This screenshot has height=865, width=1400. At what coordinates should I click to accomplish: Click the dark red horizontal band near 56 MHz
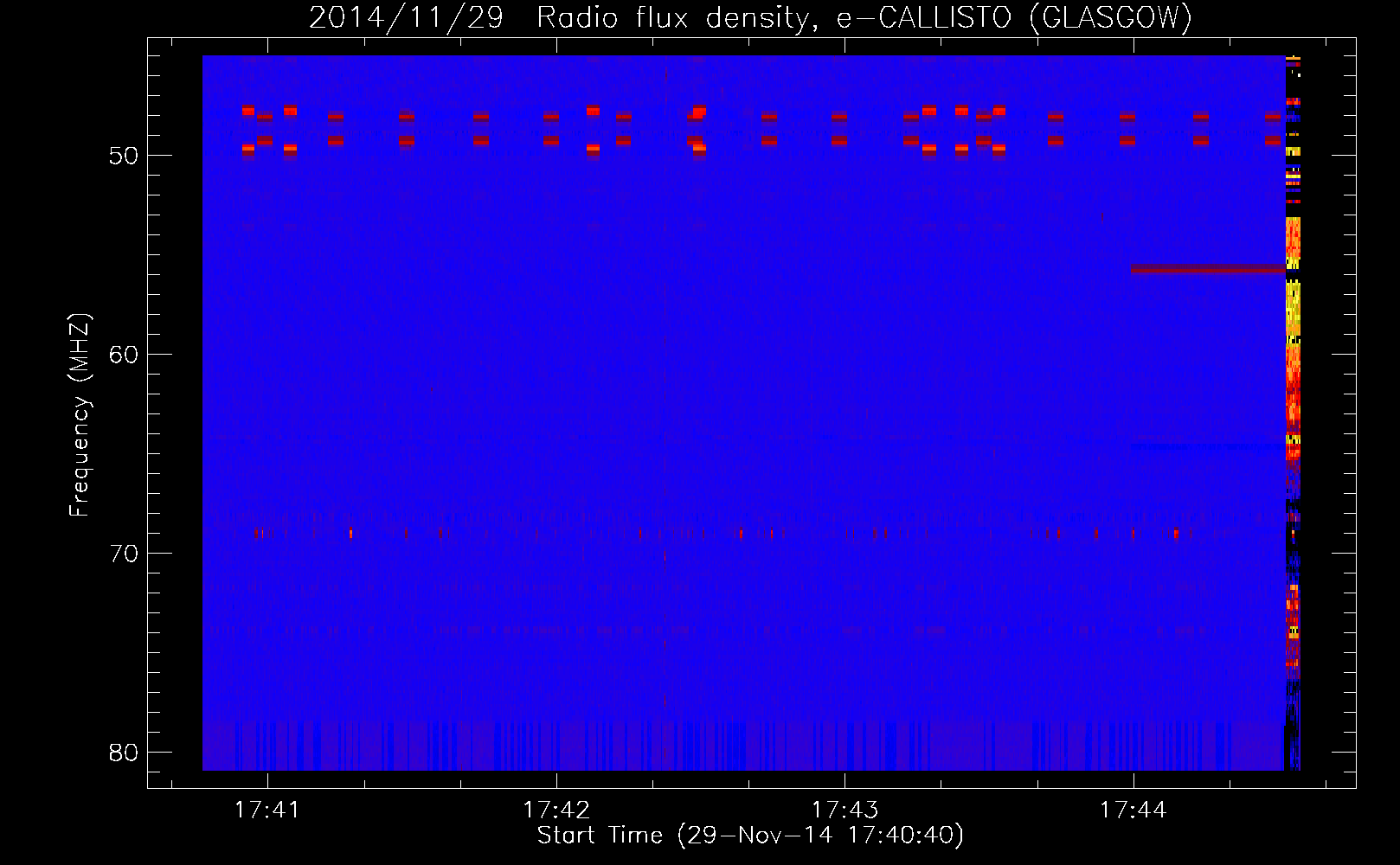(1208, 270)
